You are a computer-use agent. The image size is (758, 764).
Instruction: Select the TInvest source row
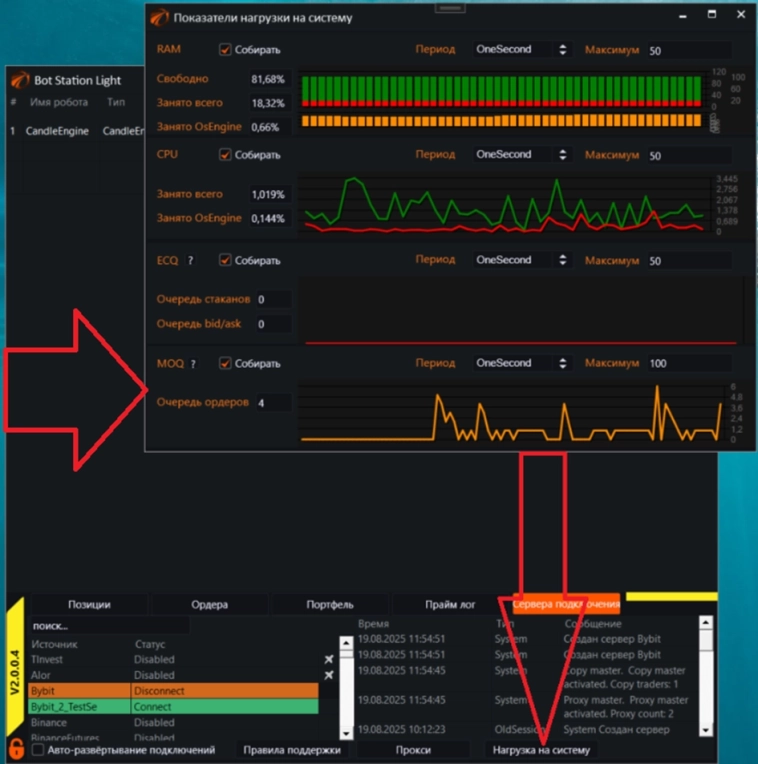pyautogui.click(x=174, y=659)
